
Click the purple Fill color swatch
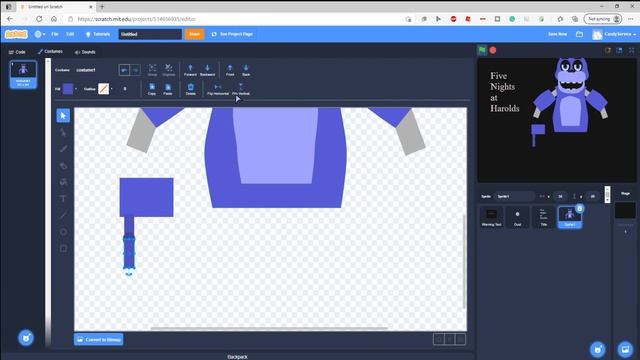click(68, 89)
